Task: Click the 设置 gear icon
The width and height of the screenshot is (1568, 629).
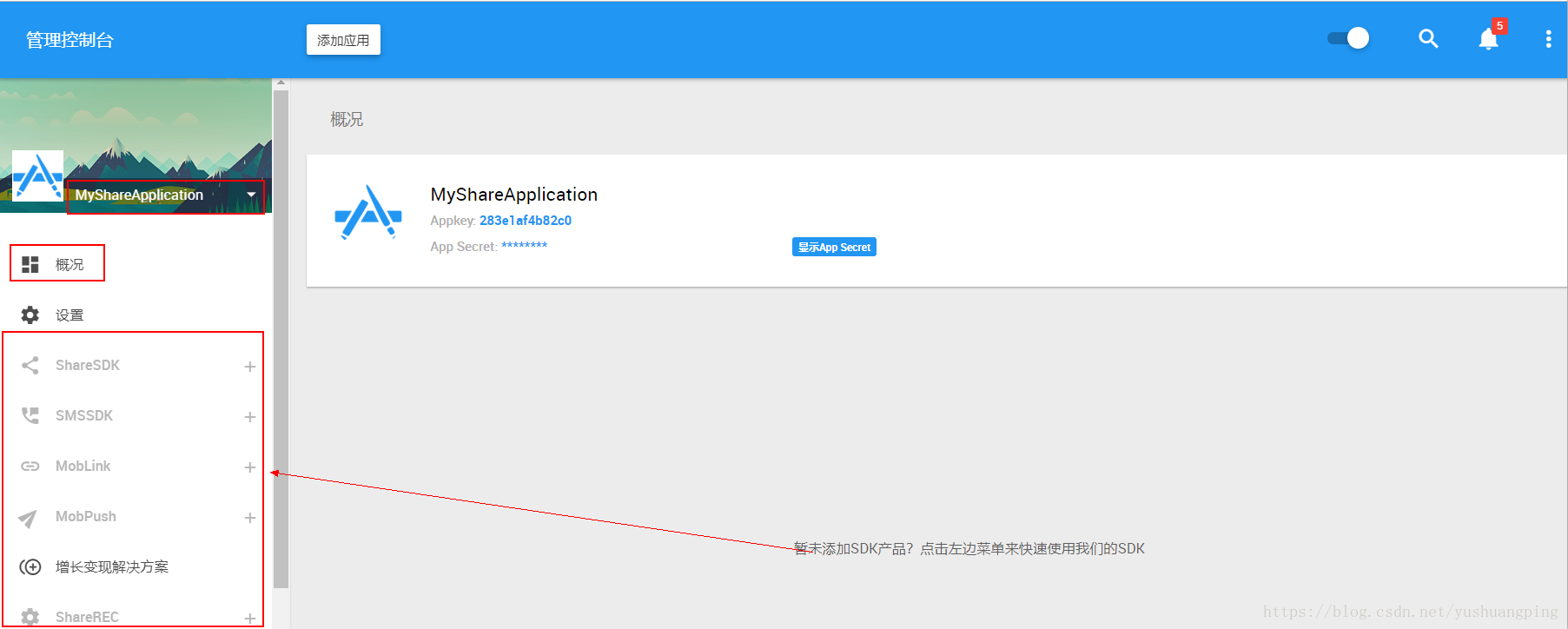Action: click(30, 314)
